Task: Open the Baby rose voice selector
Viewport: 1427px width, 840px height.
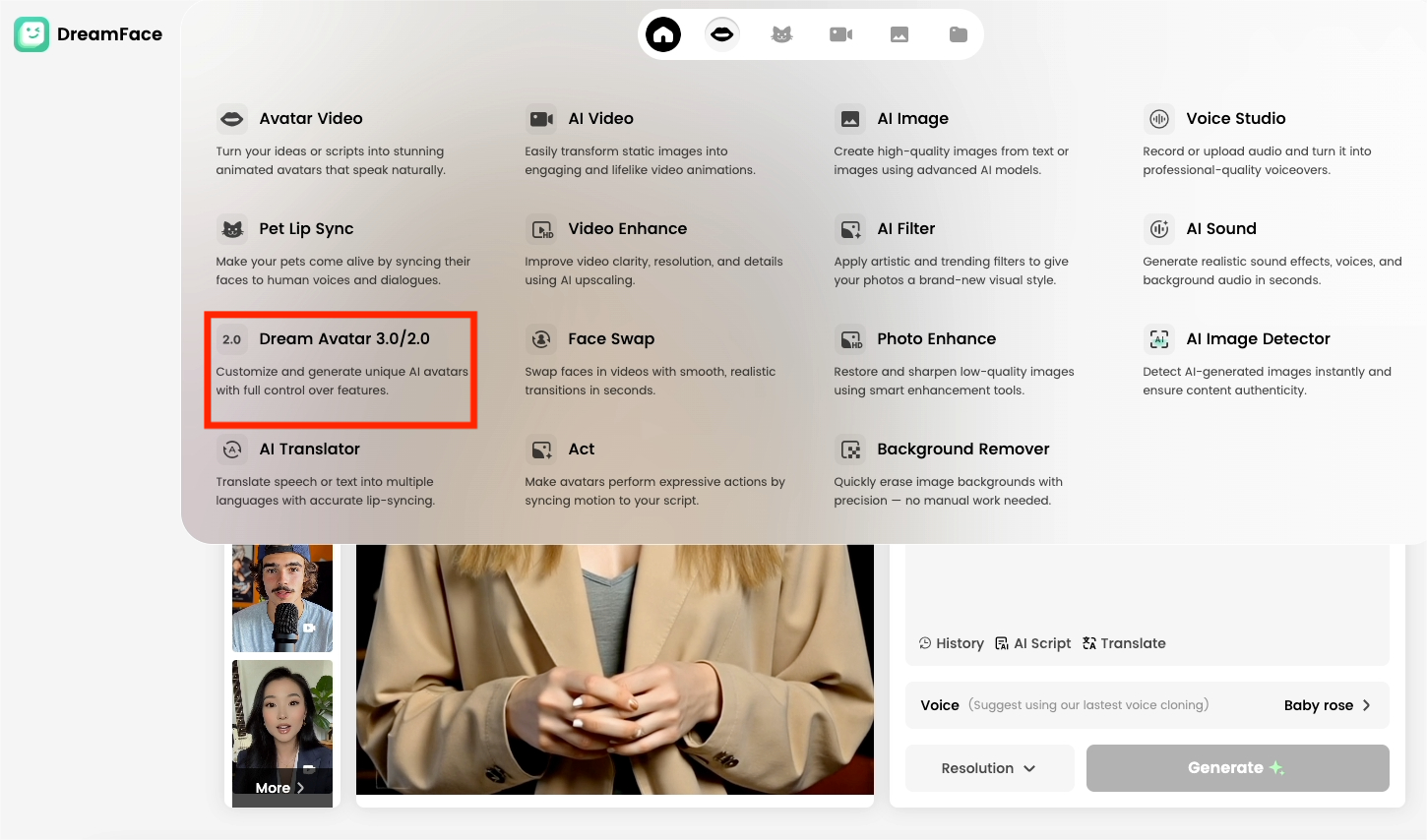Action: coord(1327,705)
